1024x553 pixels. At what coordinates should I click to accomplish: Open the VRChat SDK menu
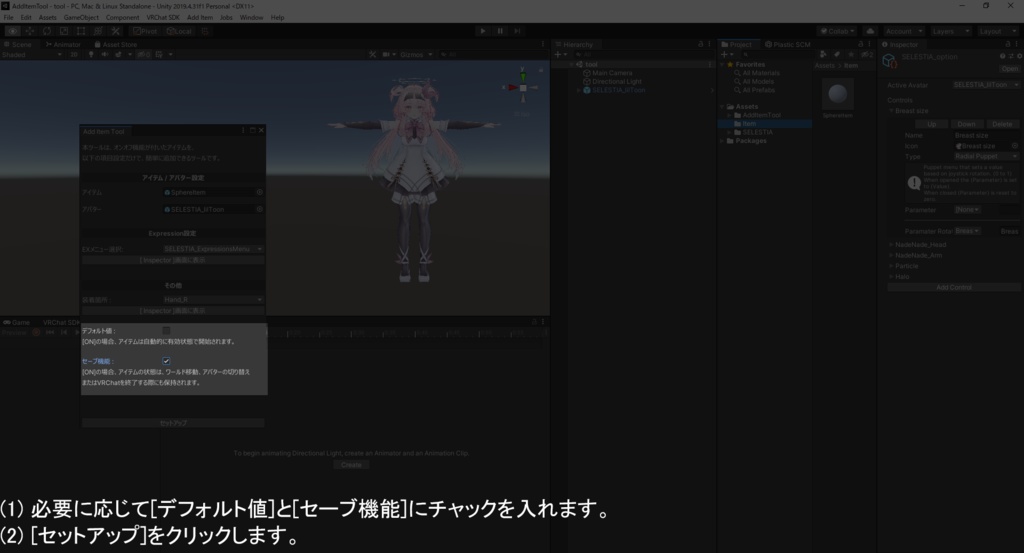coord(163,18)
